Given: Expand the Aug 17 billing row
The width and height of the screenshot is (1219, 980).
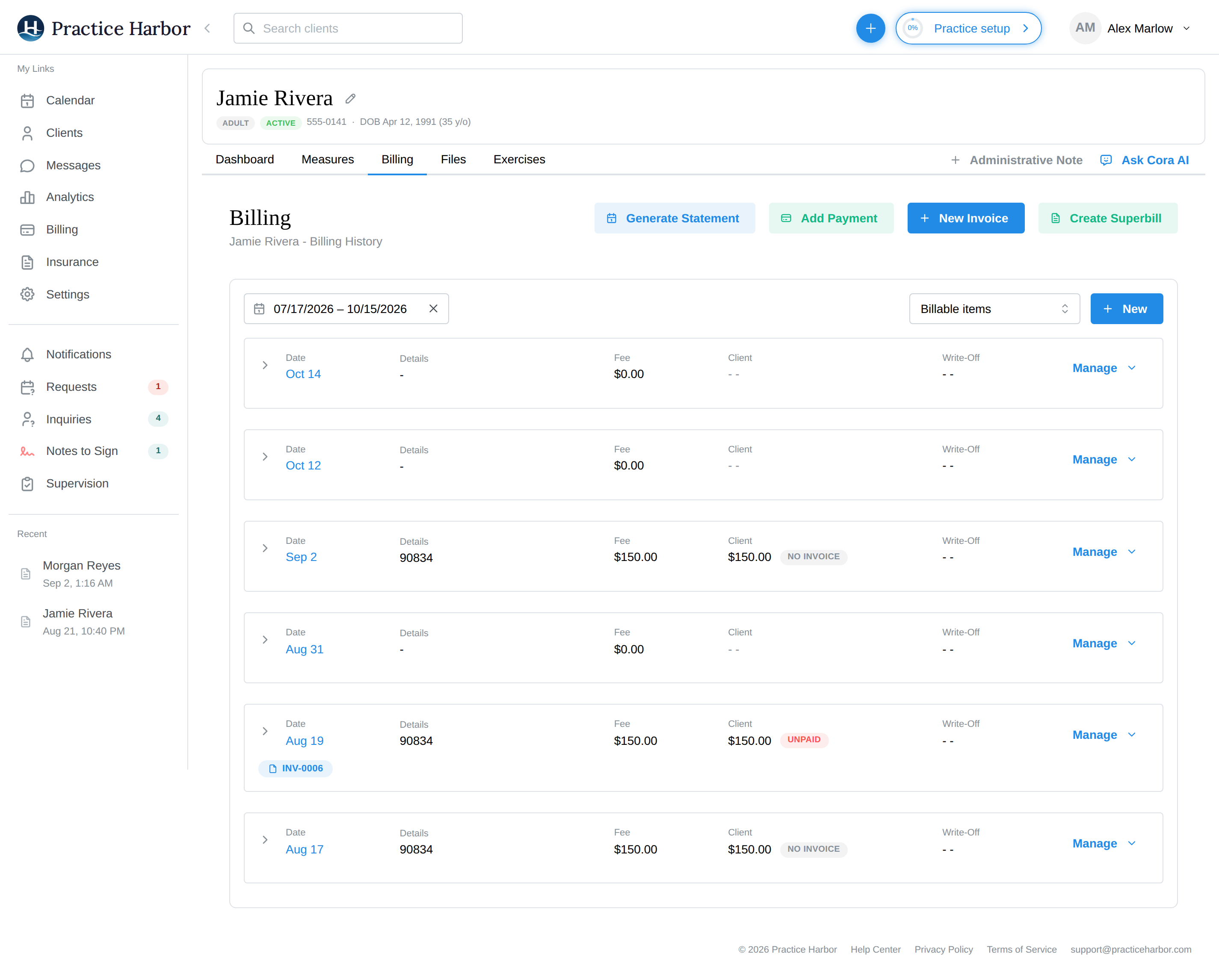Looking at the screenshot, I should tap(265, 841).
